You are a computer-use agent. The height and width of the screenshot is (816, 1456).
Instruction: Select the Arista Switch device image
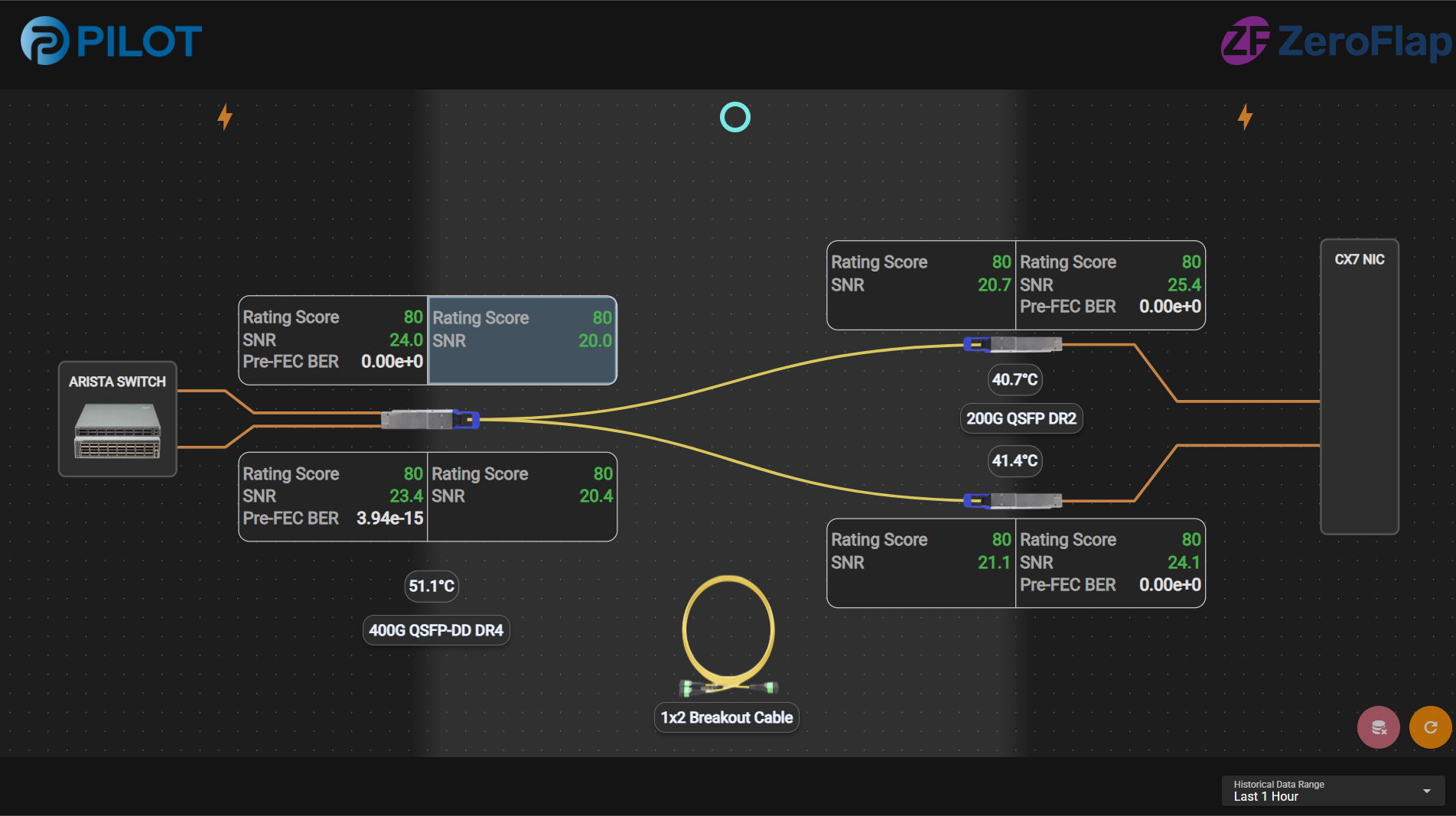coord(118,431)
